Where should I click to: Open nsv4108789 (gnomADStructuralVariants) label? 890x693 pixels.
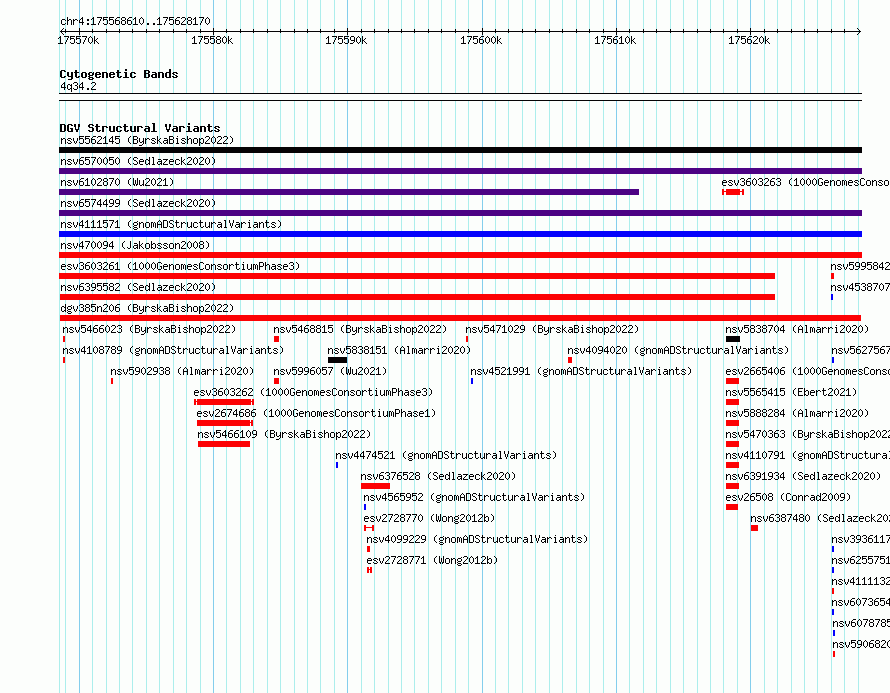[173, 350]
